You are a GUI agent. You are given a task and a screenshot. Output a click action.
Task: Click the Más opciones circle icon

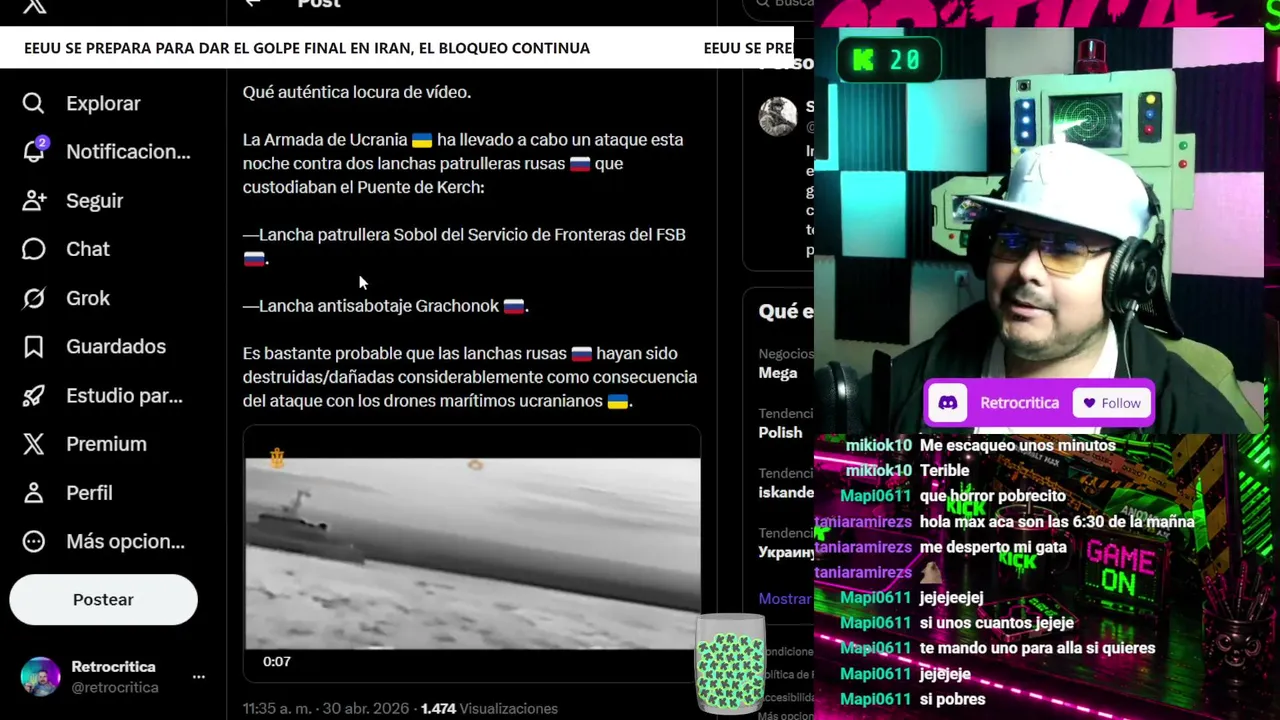click(33, 542)
